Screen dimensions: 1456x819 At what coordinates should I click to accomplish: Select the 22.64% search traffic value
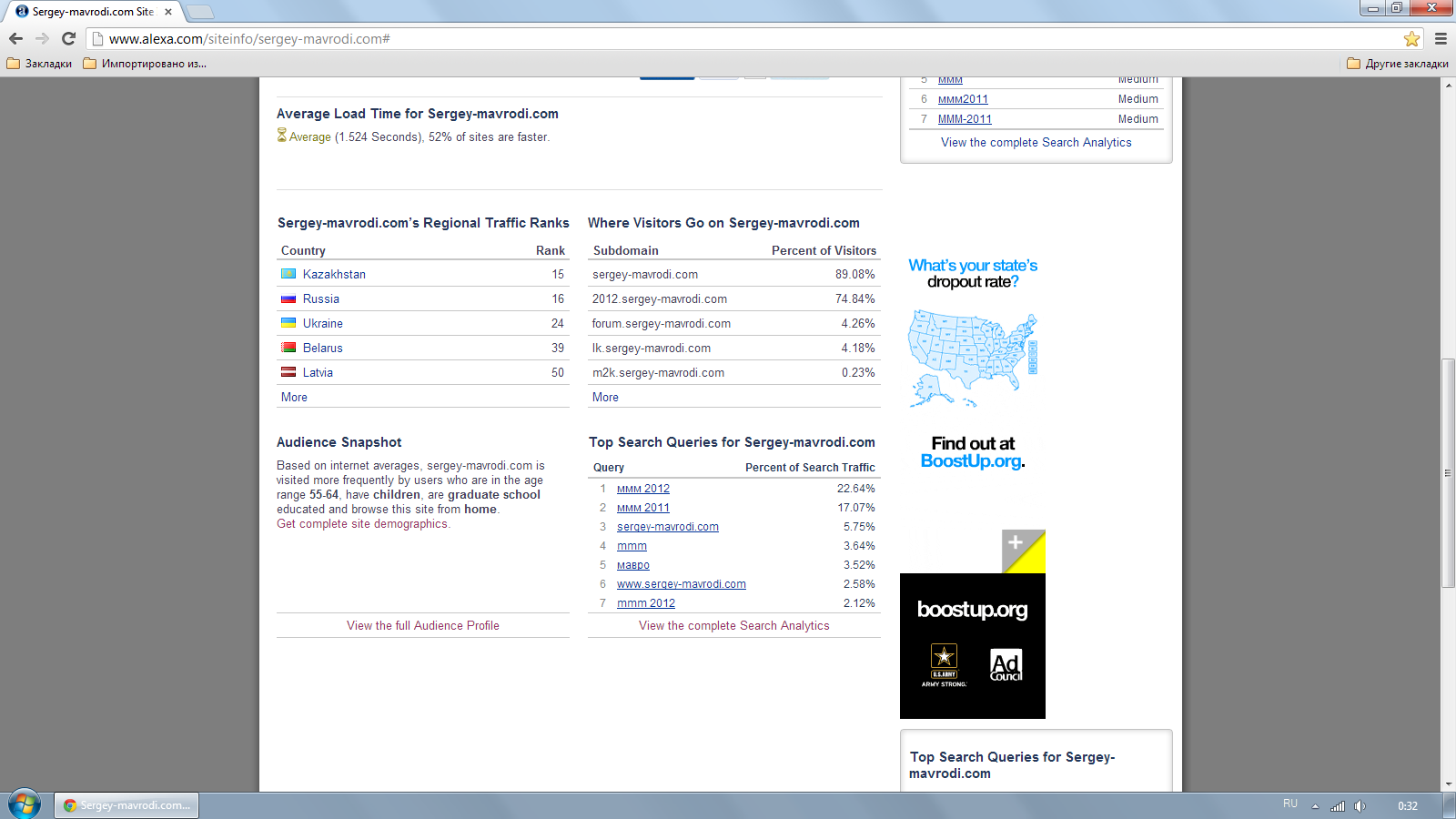point(856,489)
